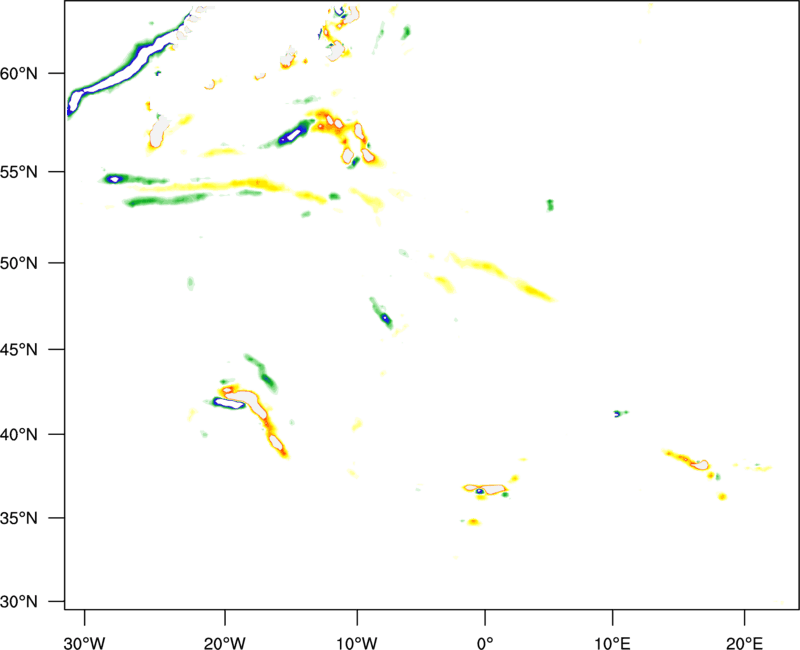Select the orange-yellow streak near 15°E, 38°N
This screenshot has height=650, width=800.
pyautogui.click(x=686, y=459)
